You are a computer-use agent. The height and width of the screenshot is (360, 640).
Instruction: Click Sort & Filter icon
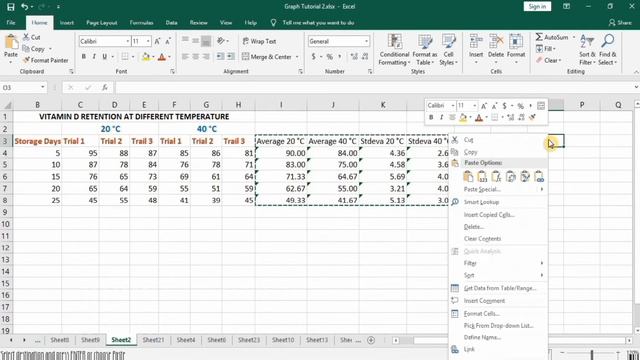point(587,41)
